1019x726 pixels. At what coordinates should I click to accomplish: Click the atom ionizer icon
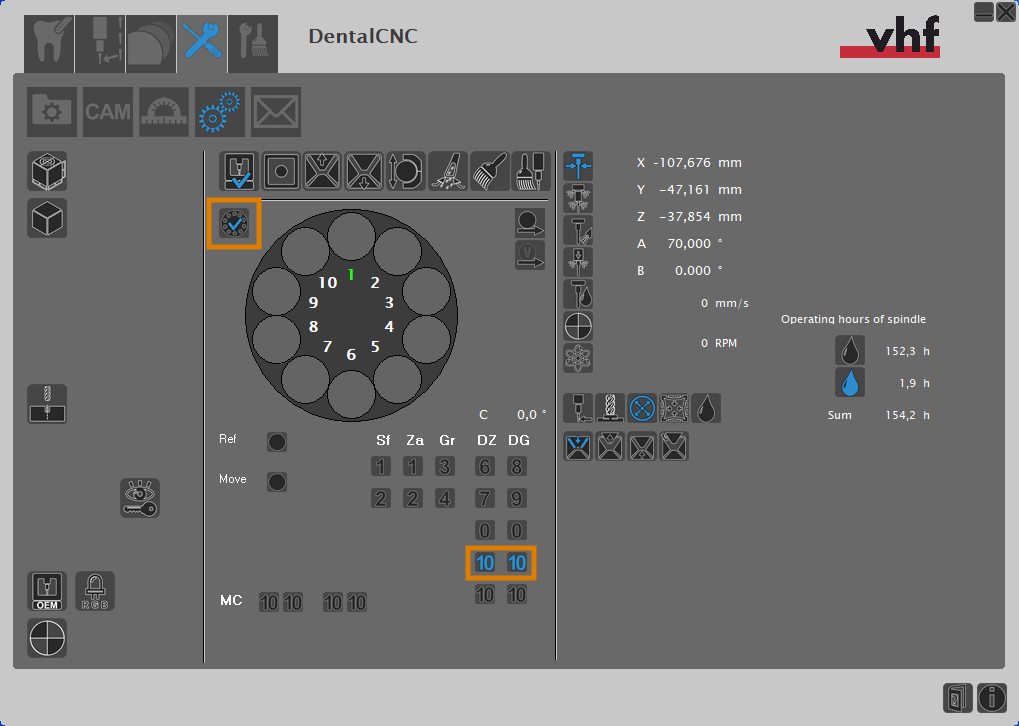[578, 357]
